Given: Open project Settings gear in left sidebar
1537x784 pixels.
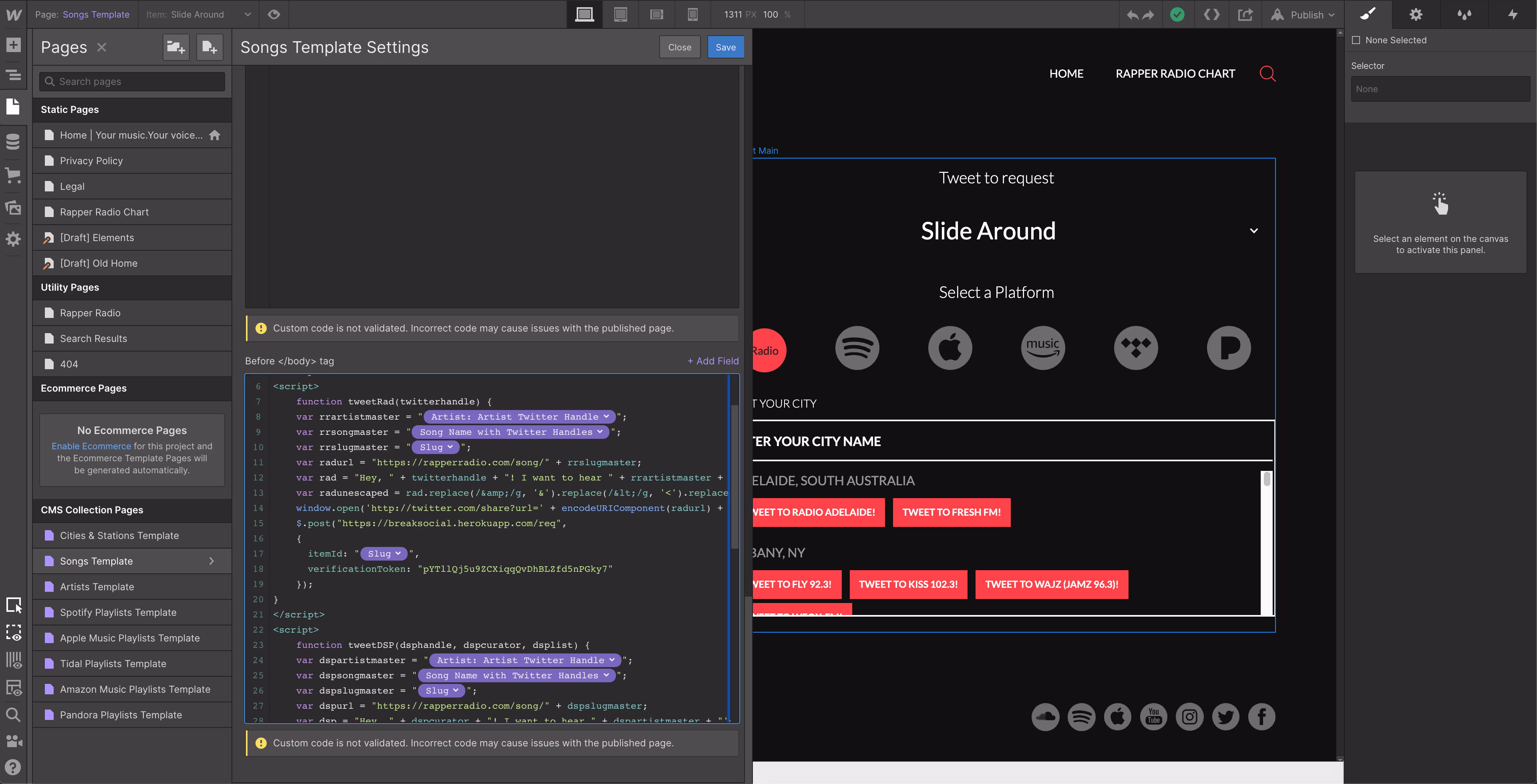Looking at the screenshot, I should [x=13, y=239].
